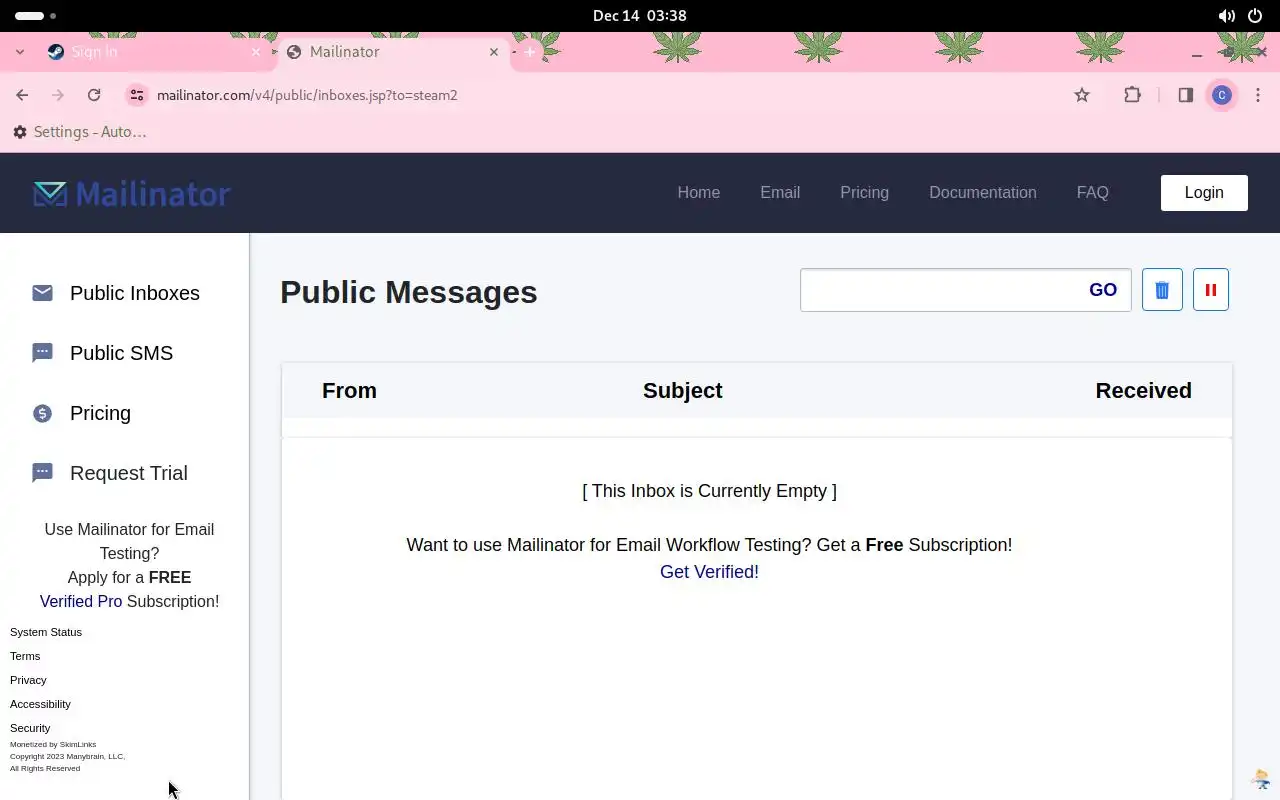View site information icon in address bar

click(137, 95)
